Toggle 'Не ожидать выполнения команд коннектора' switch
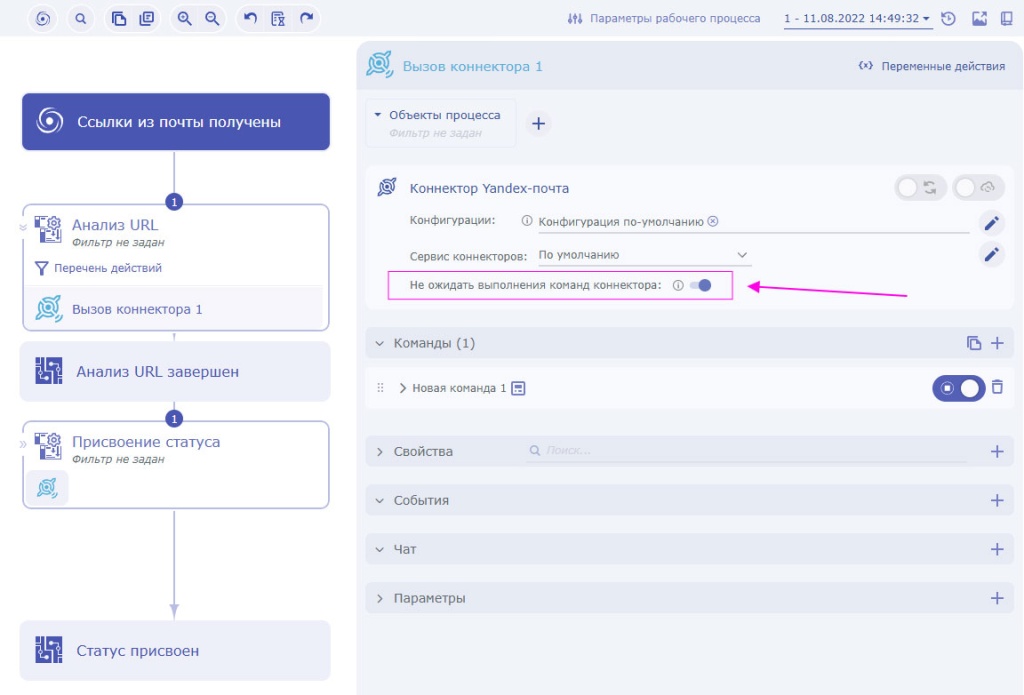 [701, 285]
